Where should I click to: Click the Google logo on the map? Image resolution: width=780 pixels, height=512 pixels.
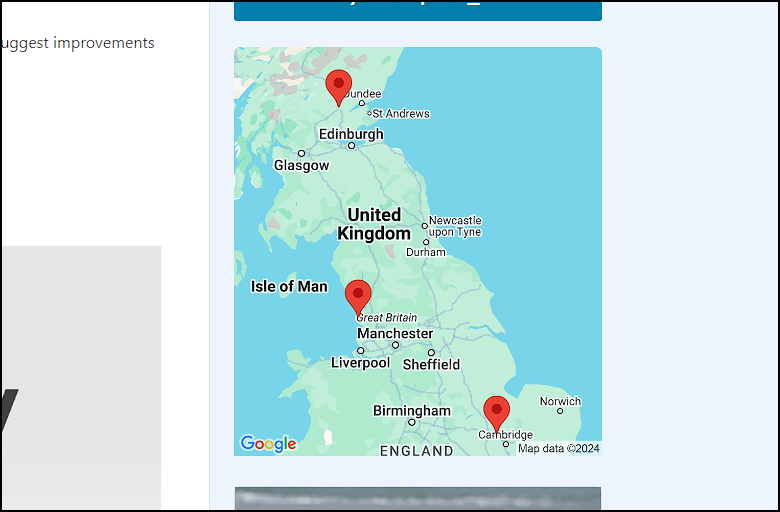[268, 444]
